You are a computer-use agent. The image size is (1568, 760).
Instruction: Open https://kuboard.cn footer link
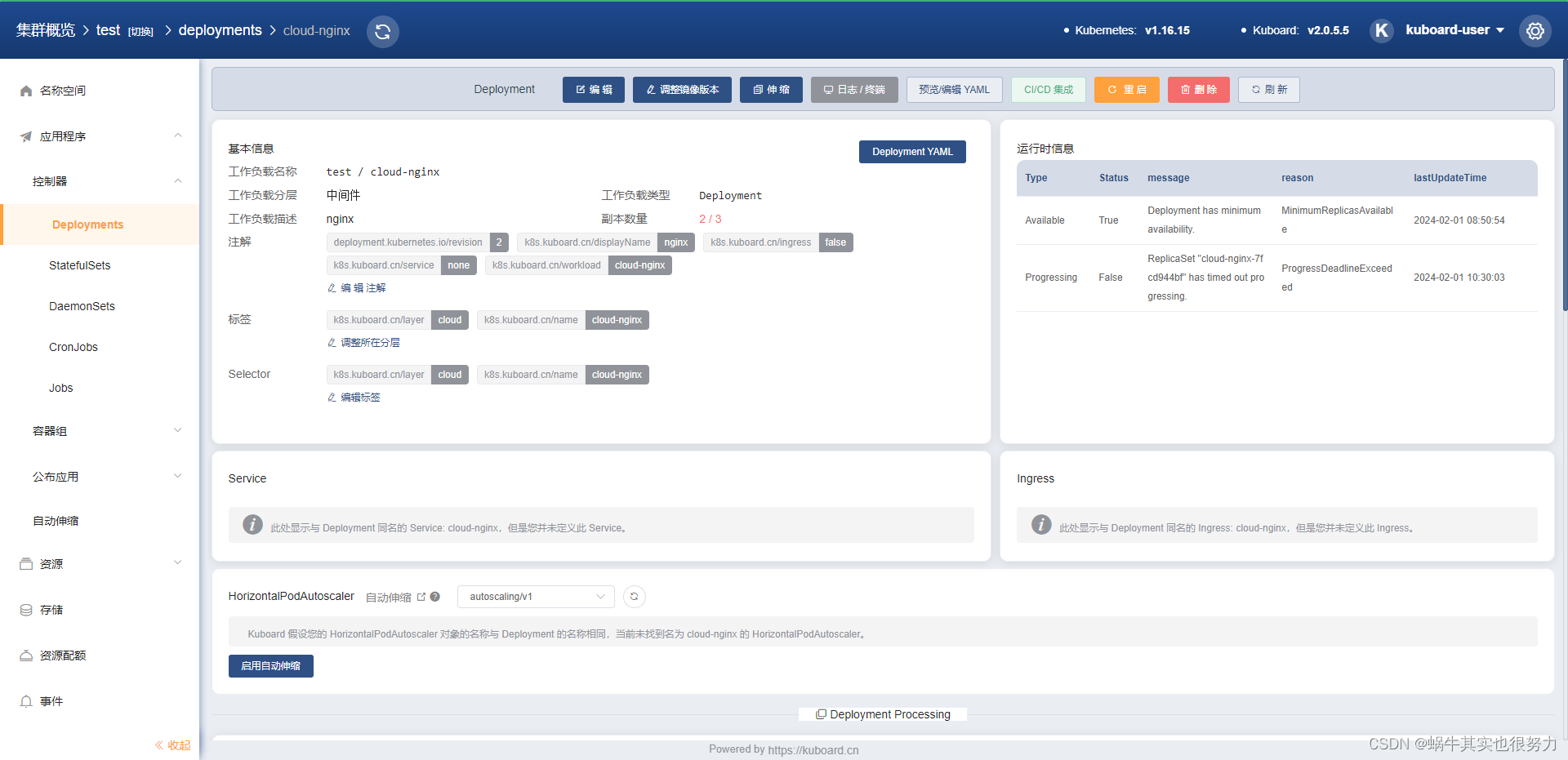(813, 750)
